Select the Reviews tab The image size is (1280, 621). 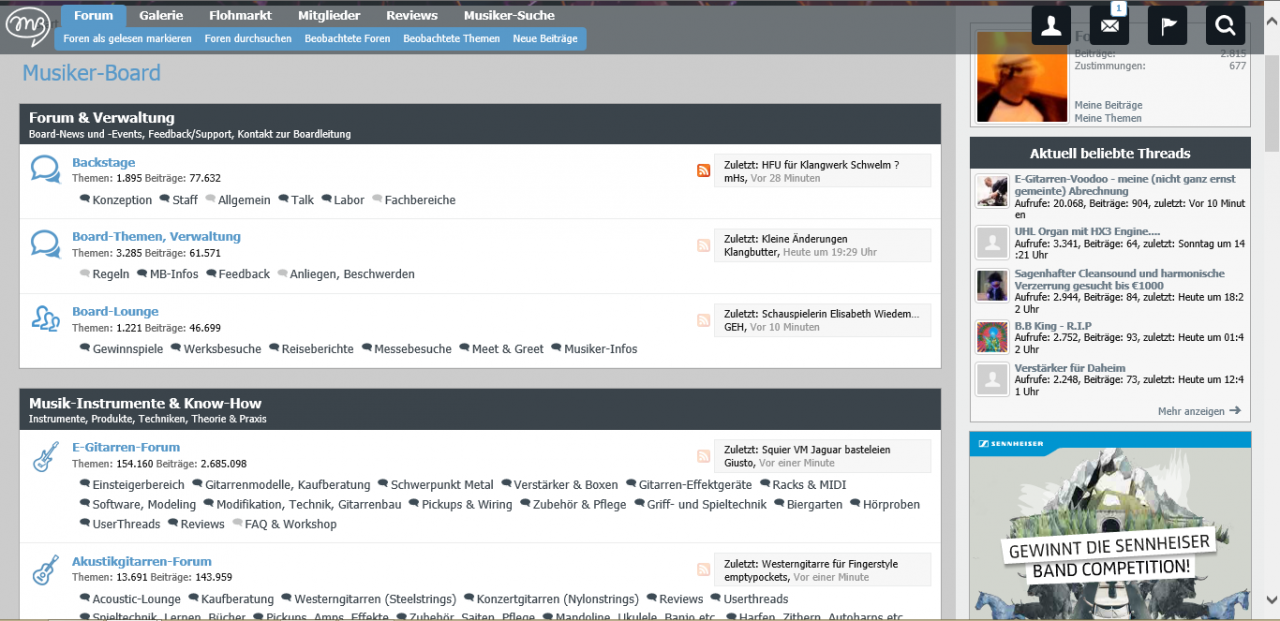point(412,15)
